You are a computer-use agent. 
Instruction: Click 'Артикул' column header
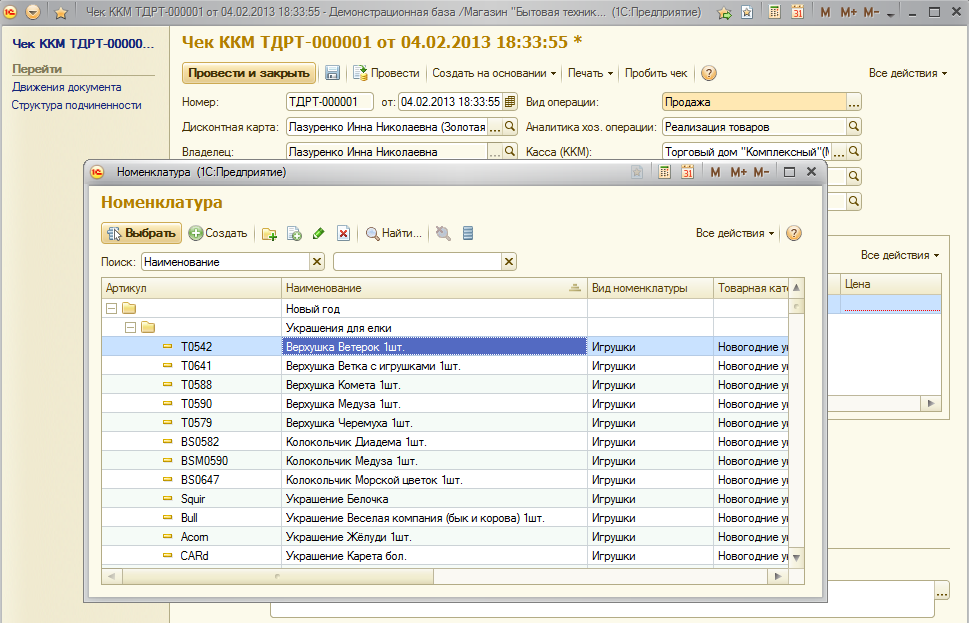[x=192, y=288]
